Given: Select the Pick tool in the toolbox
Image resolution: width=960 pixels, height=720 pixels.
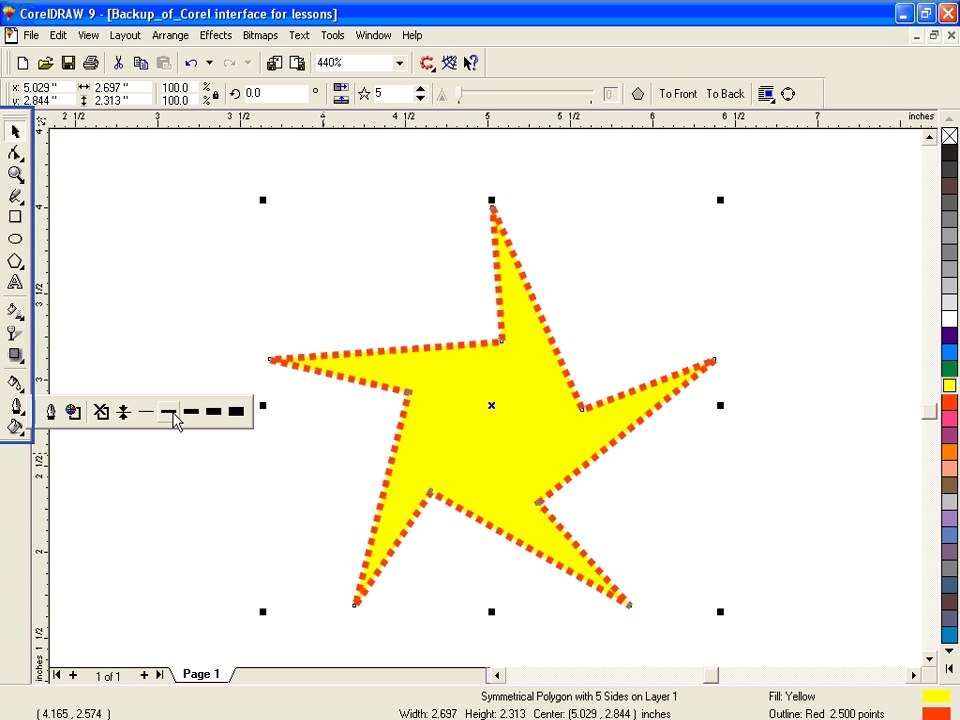Looking at the screenshot, I should 15,132.
